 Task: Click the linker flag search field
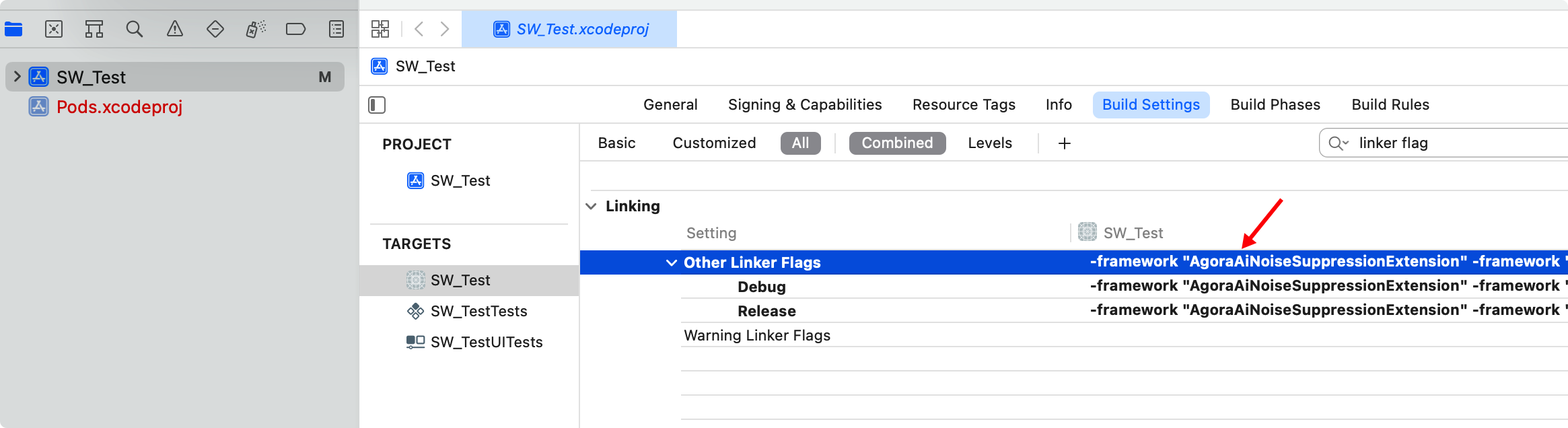coord(1447,143)
